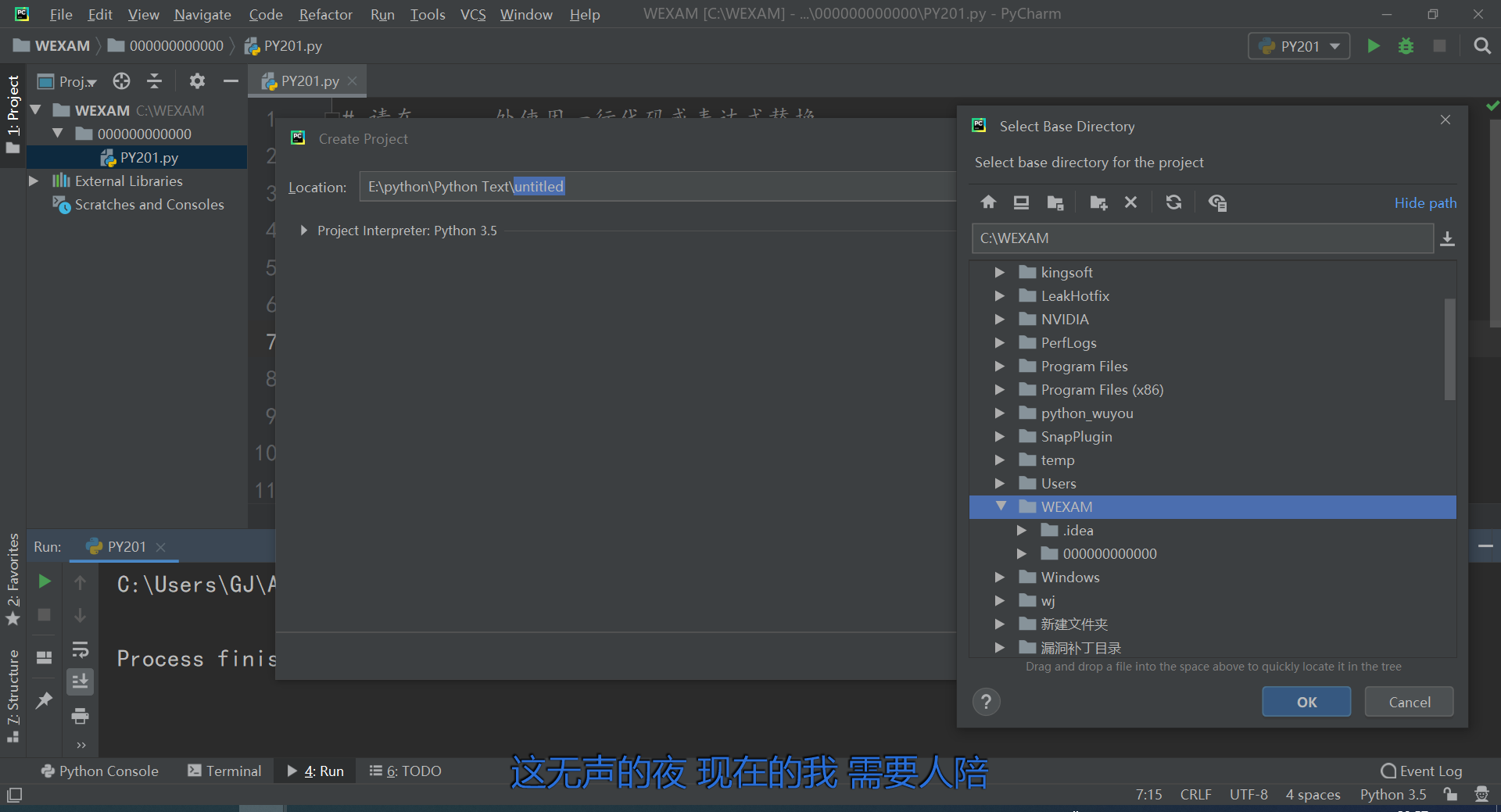Select NVIDIA folder in directory tree

(x=1213, y=320)
